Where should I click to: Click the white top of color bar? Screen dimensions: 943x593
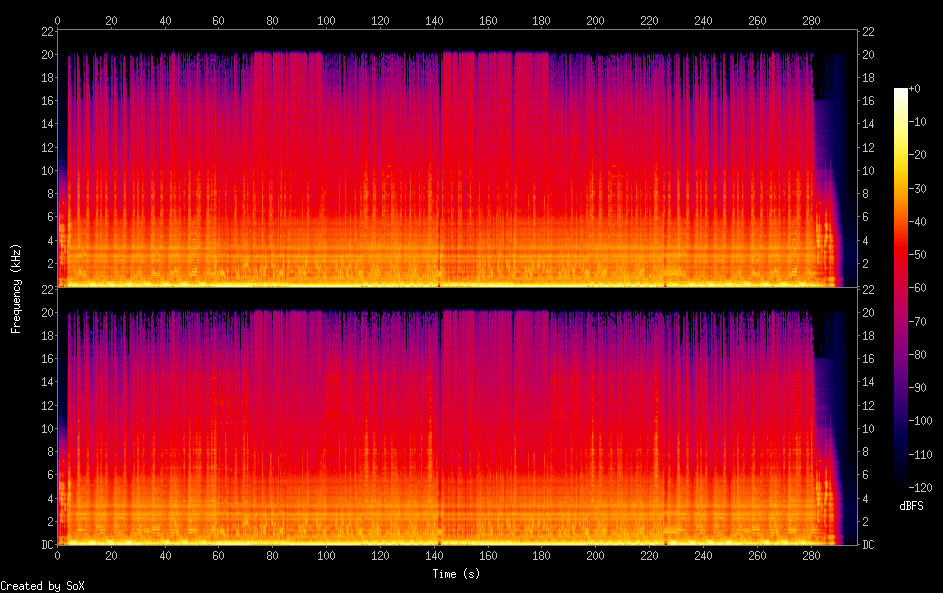pos(901,91)
